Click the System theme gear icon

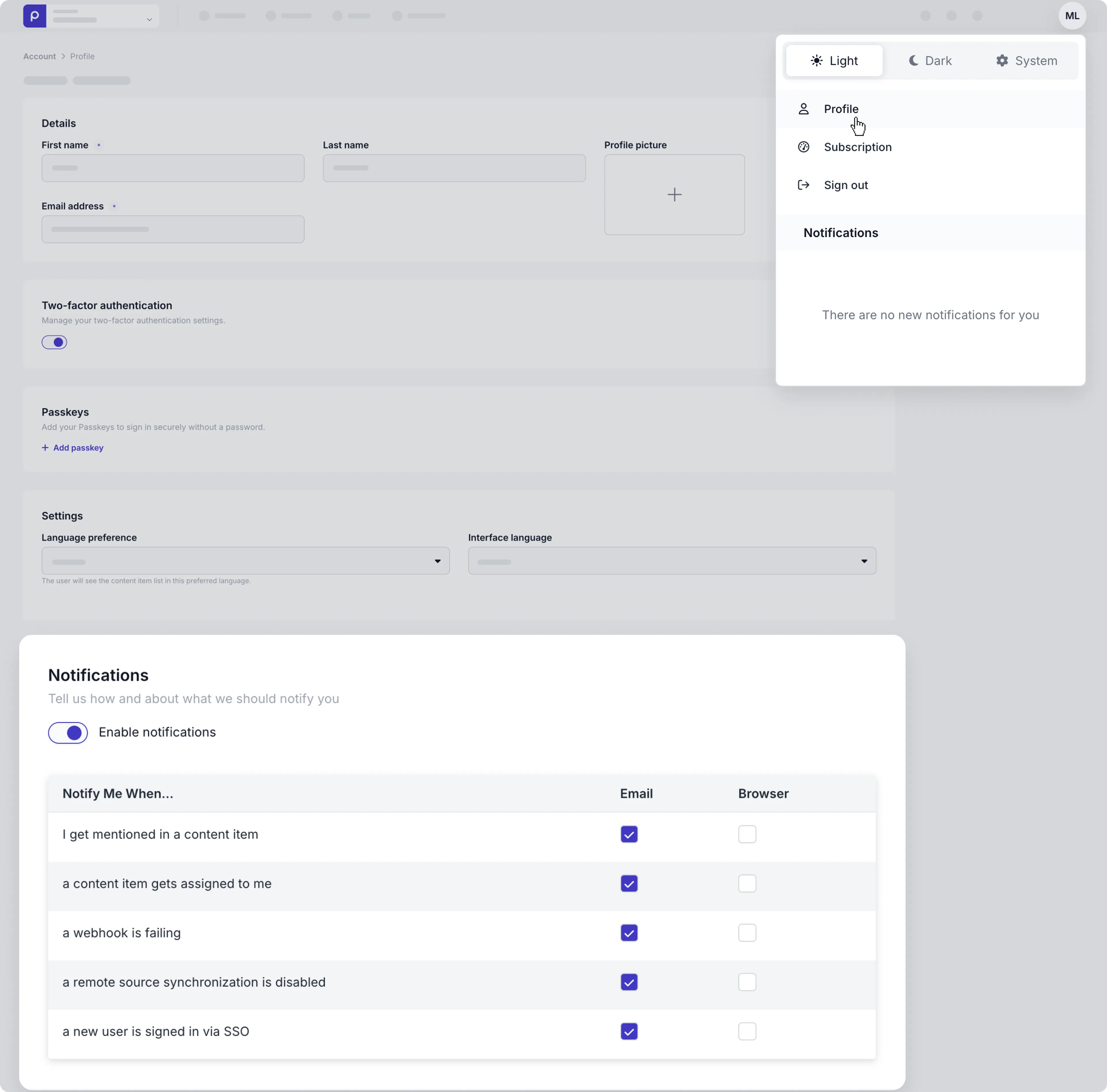point(1002,61)
